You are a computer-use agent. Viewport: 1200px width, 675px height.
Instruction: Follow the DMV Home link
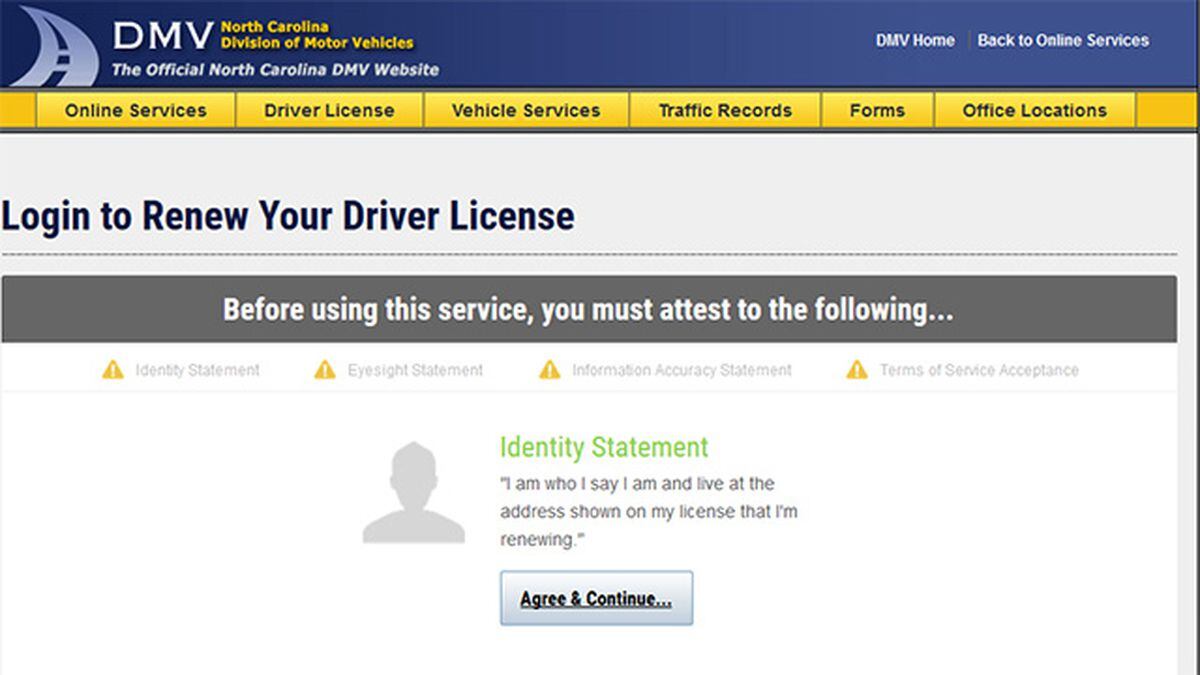915,41
